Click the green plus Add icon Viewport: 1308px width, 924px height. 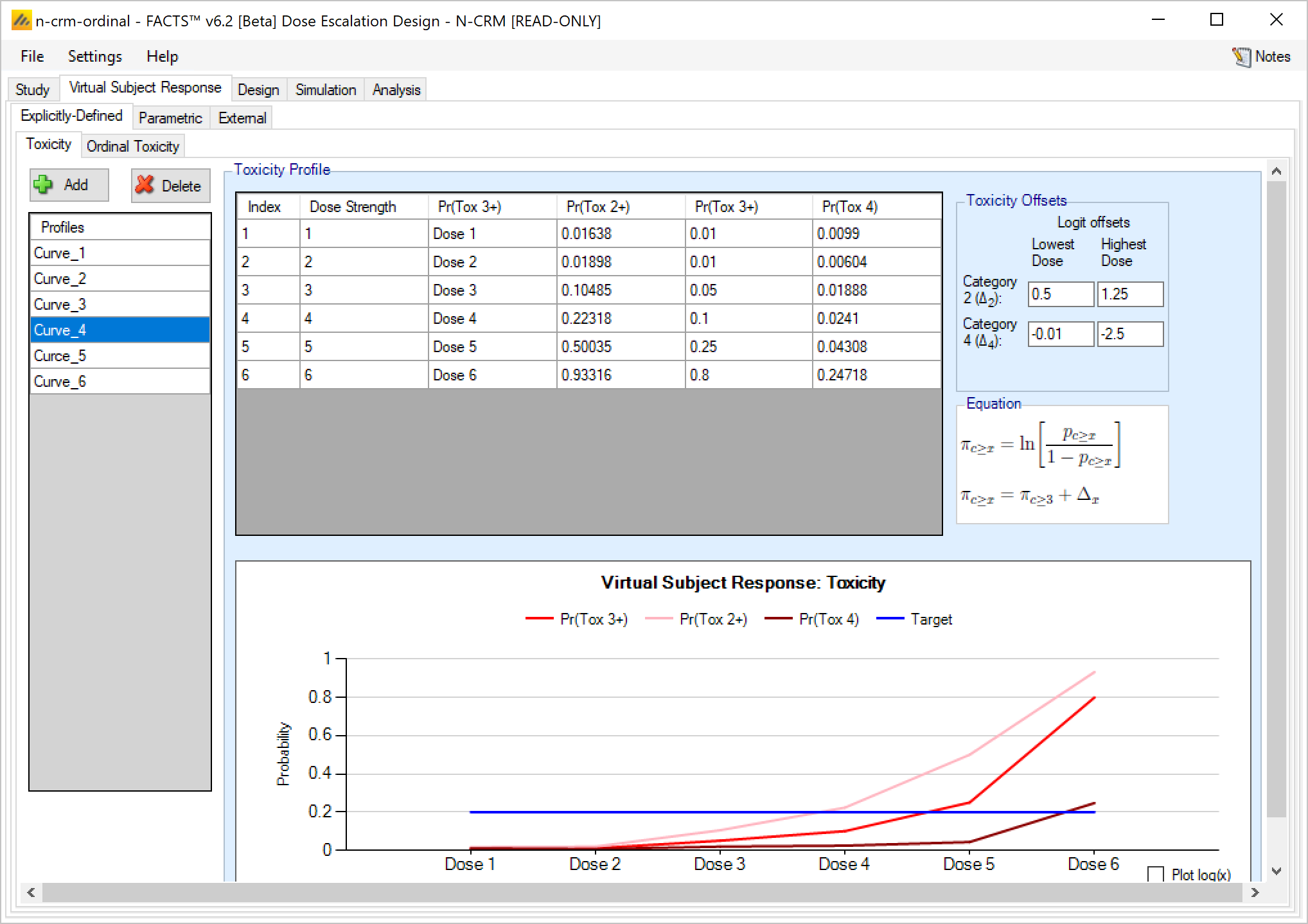(44, 185)
